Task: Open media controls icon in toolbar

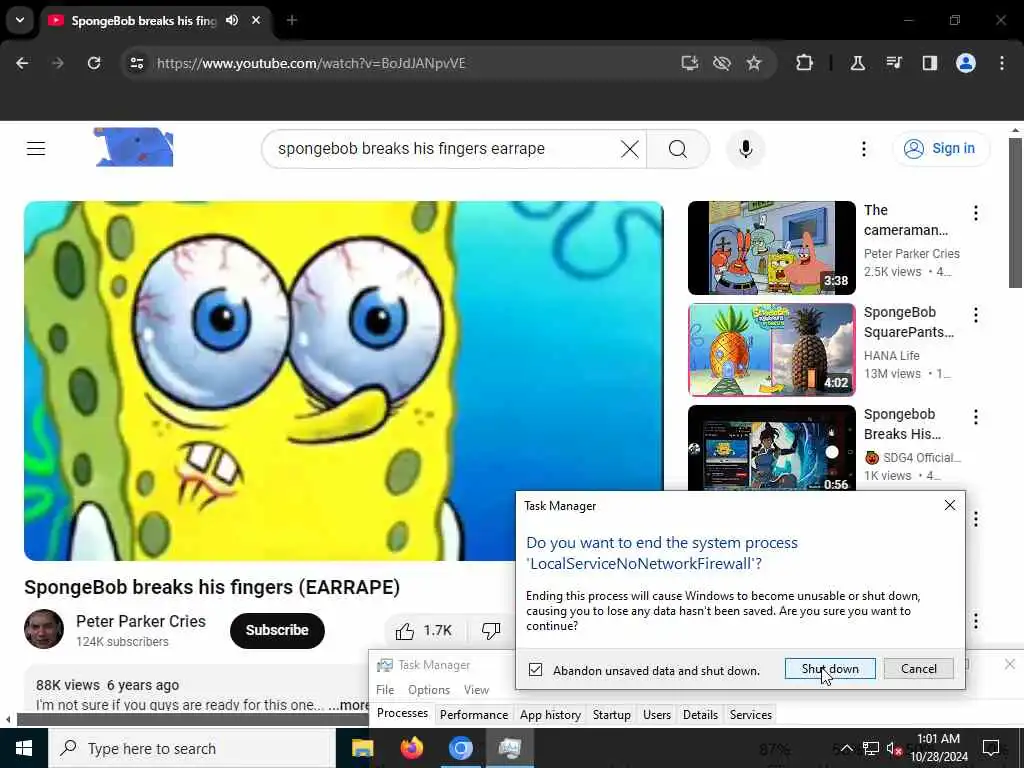Action: click(894, 63)
